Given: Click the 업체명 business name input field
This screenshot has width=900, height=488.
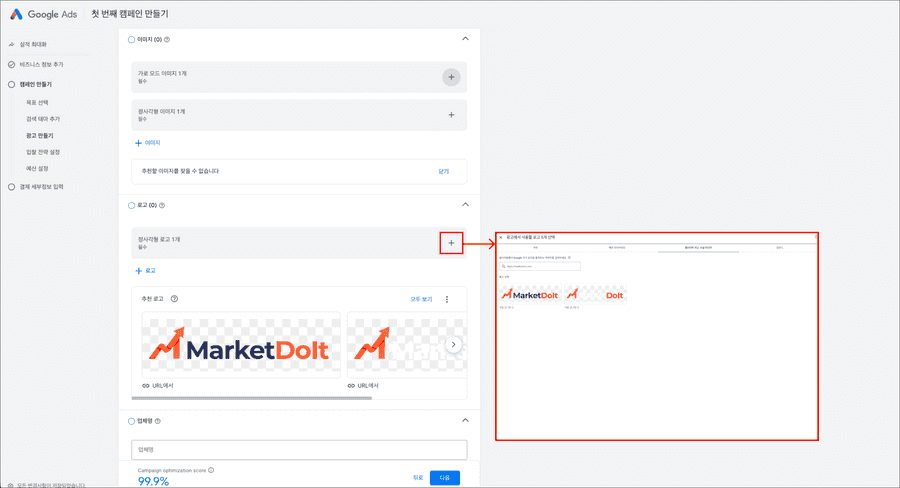Looking at the screenshot, I should click(x=299, y=450).
